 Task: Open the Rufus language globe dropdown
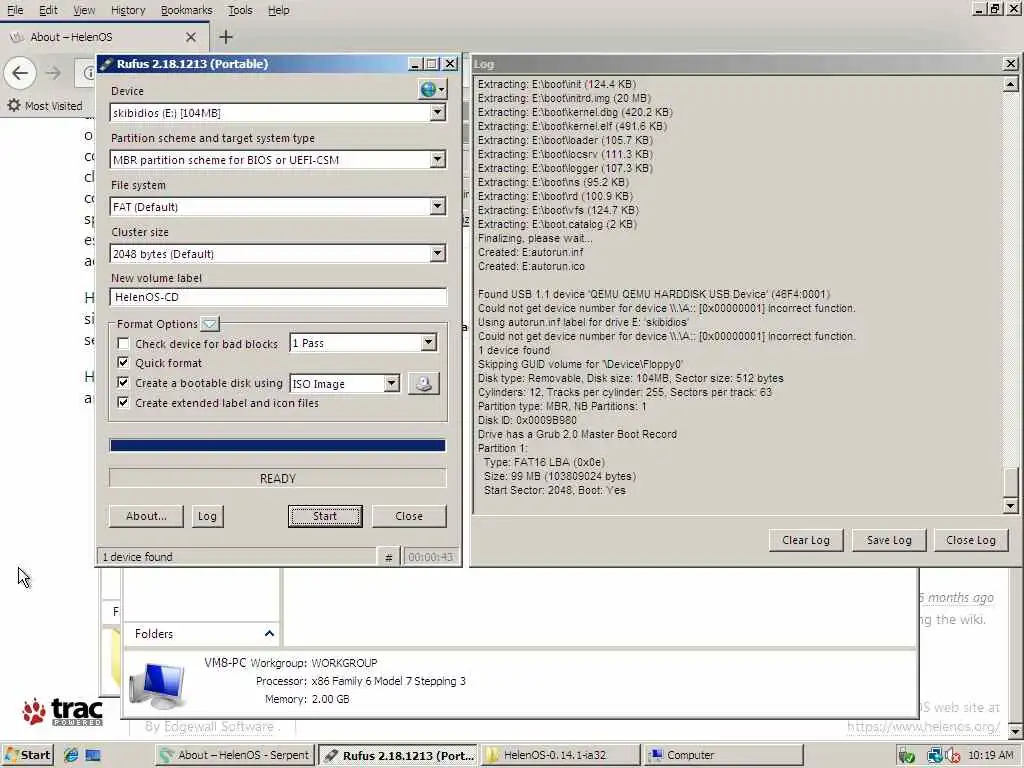click(432, 89)
